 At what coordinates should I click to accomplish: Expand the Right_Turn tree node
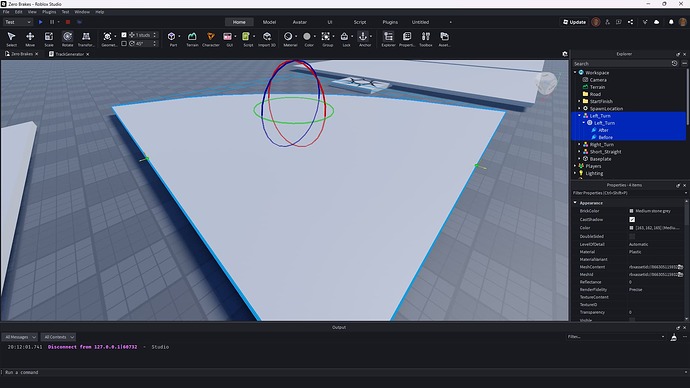[580, 144]
